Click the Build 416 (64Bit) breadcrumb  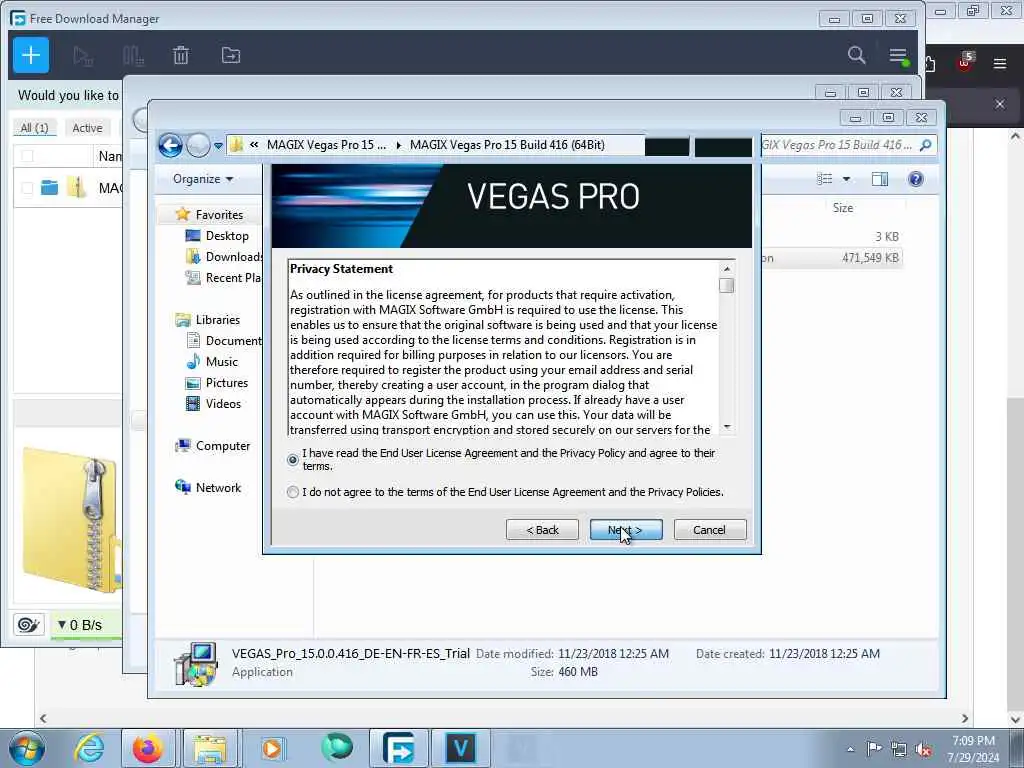[507, 145]
